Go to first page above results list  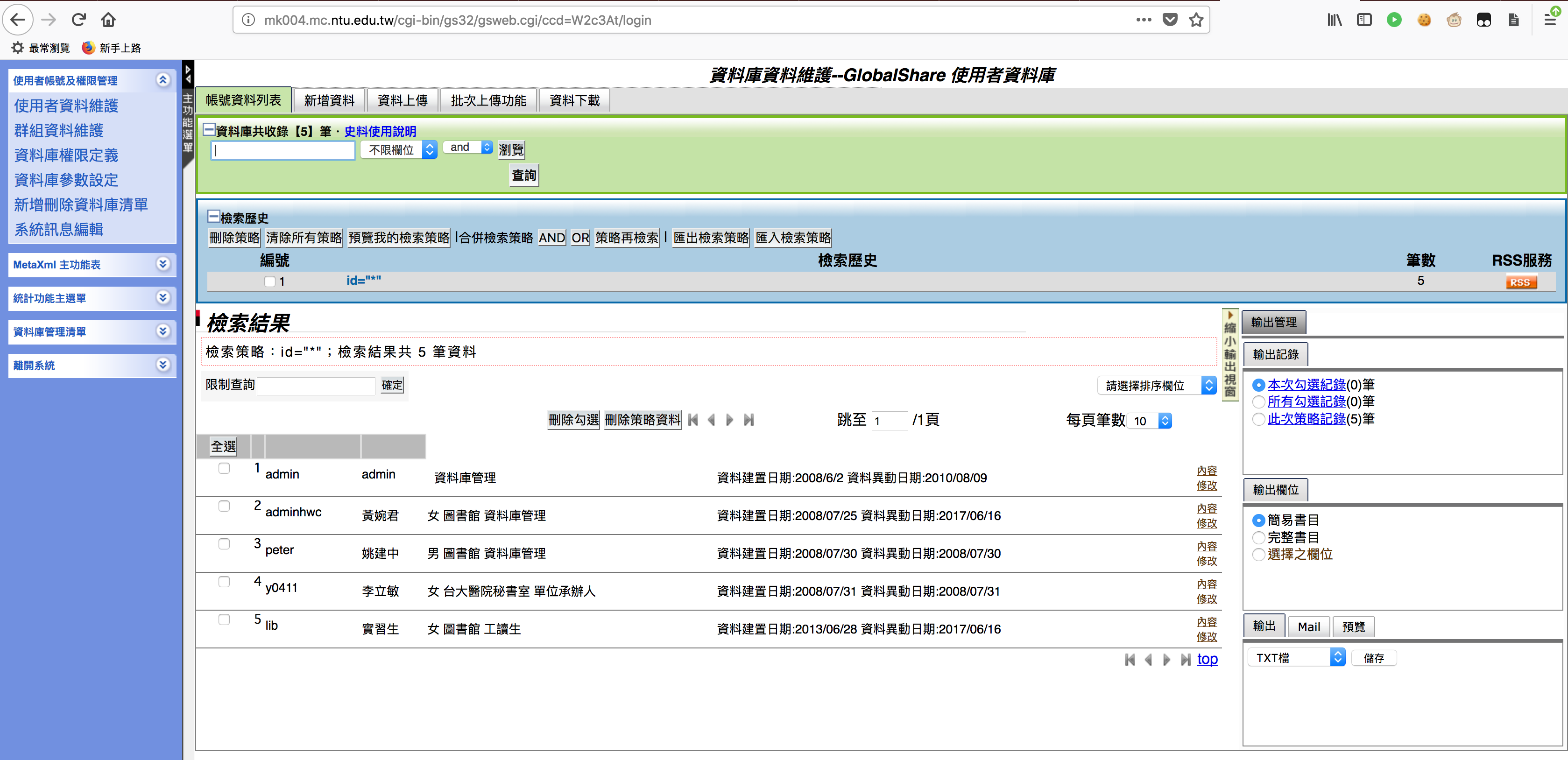pyautogui.click(x=692, y=420)
